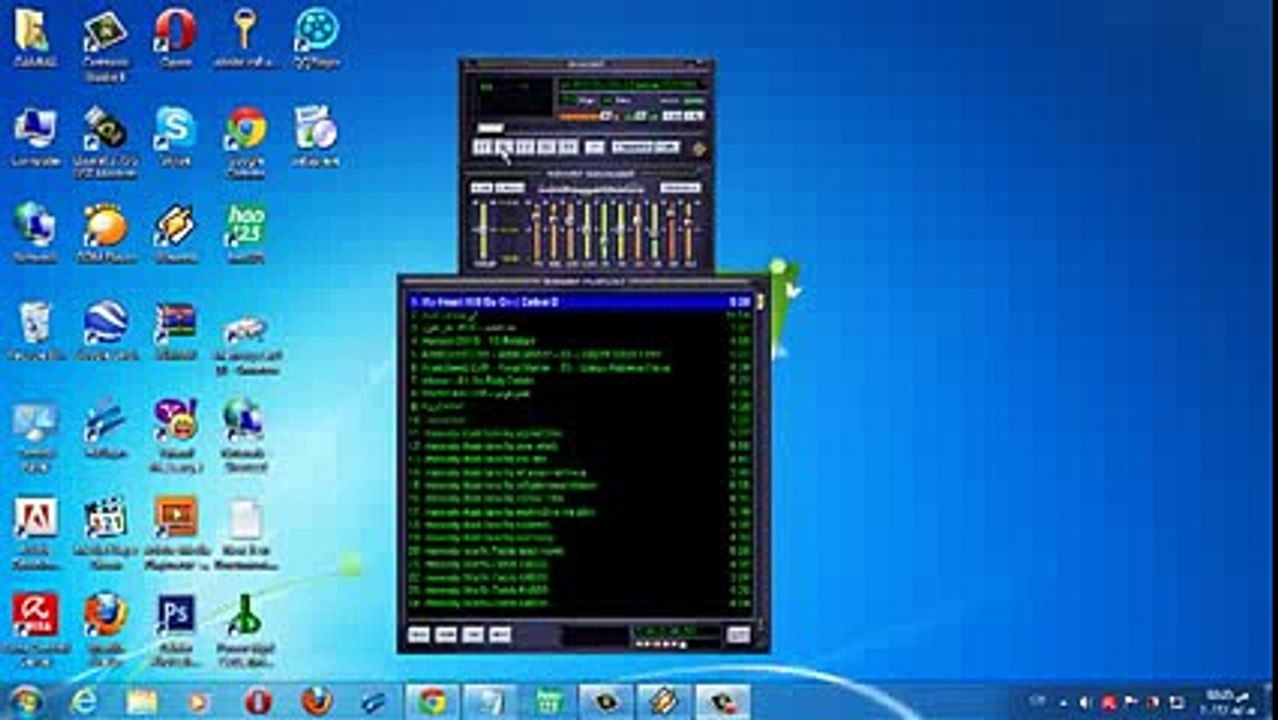Toggle the playlist window PL button
Image resolution: width=1278 pixels, height=720 pixels.
pyautogui.click(x=694, y=116)
